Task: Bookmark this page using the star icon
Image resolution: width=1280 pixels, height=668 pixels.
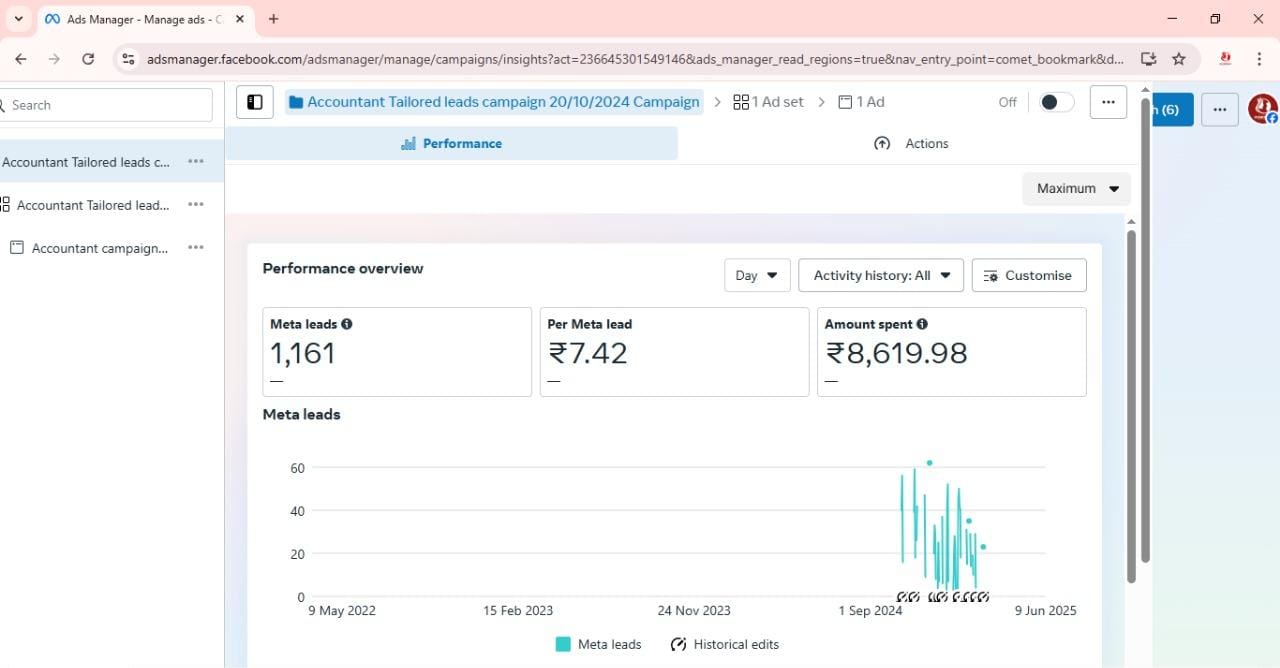Action: (1179, 59)
